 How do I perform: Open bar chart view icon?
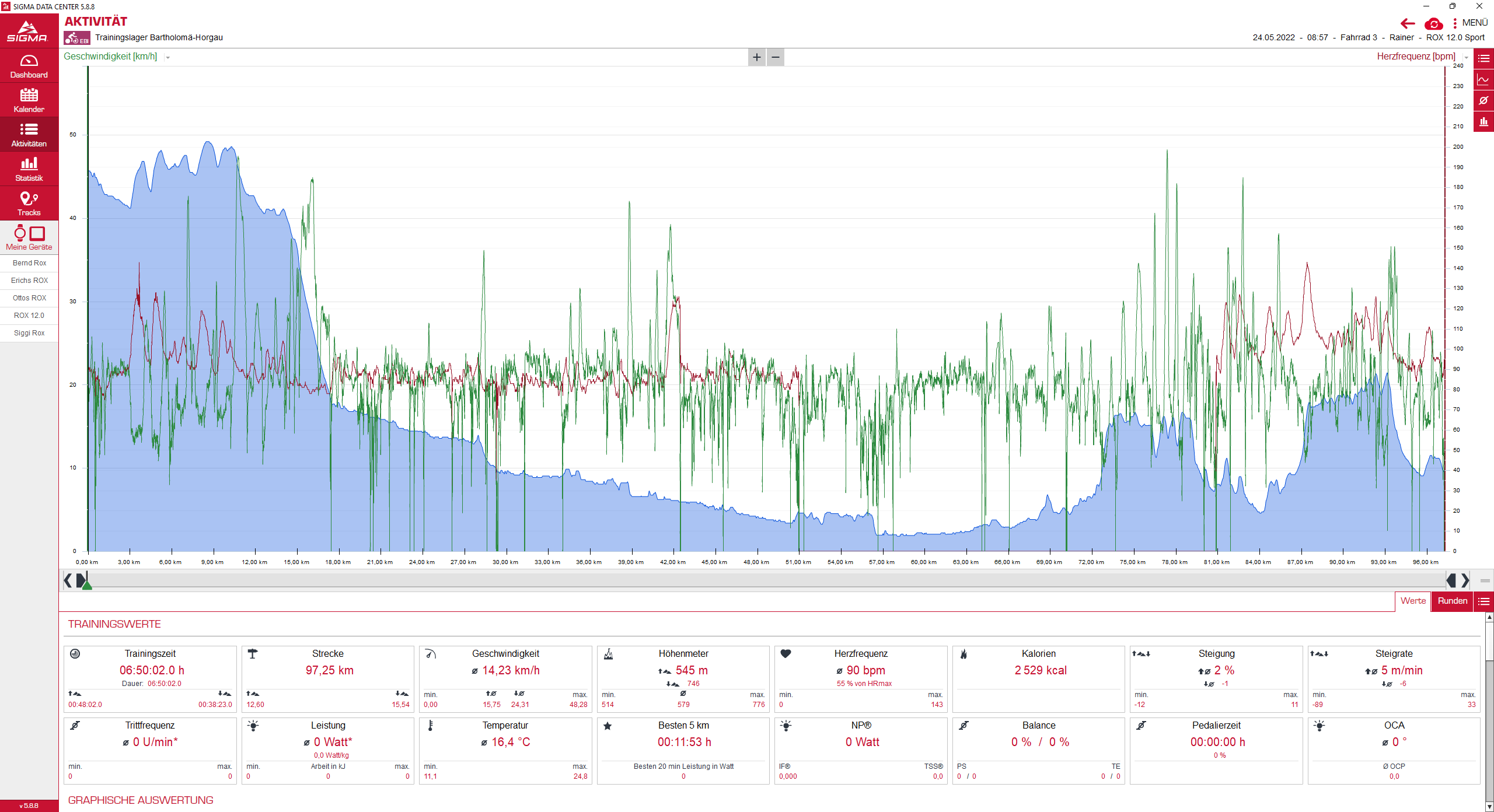click(x=1483, y=121)
